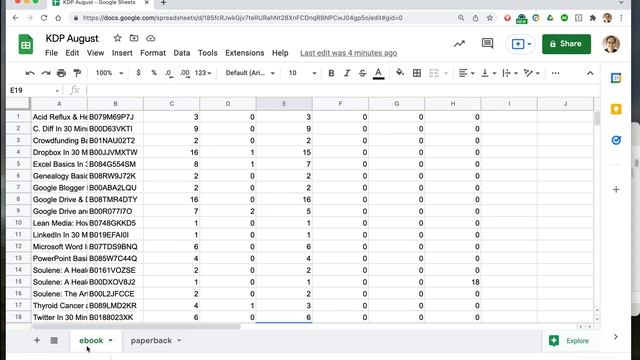Decrease decimal places
Image resolution: width=640 pixels, height=360 pixels.
pyautogui.click(x=169, y=73)
